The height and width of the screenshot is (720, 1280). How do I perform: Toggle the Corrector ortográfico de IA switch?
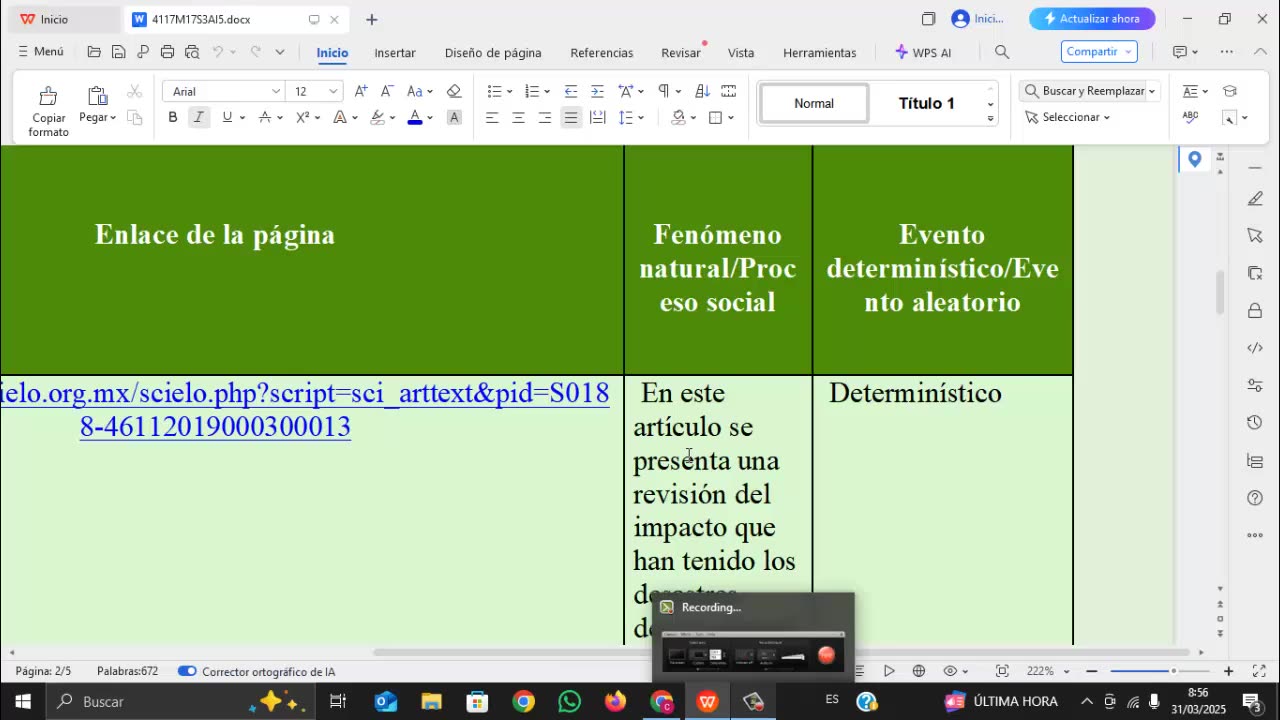[x=187, y=671]
